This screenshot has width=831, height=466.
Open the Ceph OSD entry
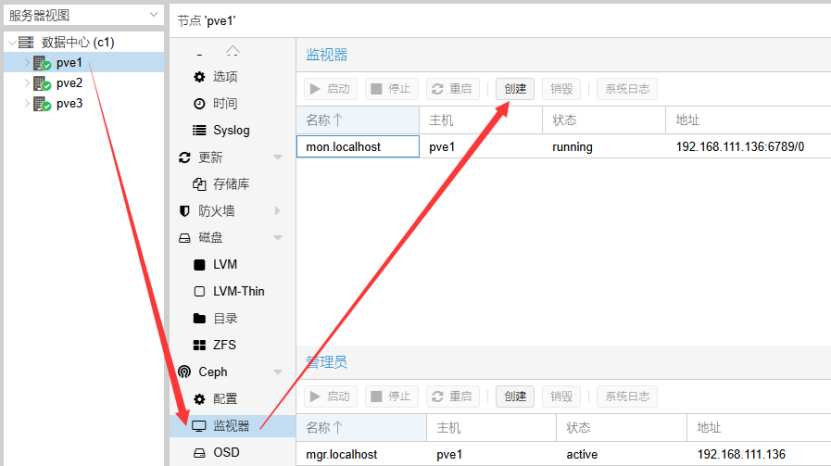226,452
